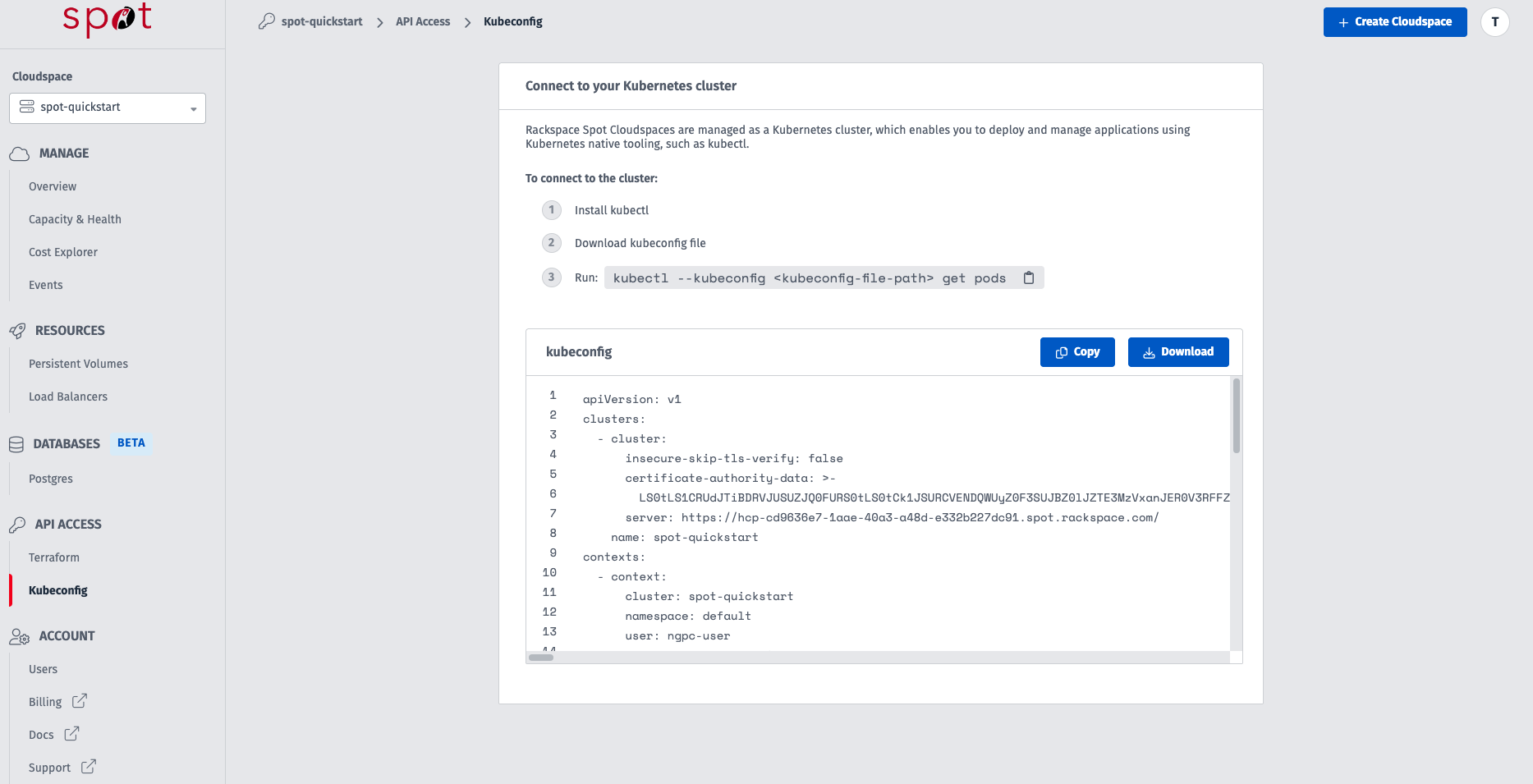
Task: Open Persistent Volumes under Resources
Action: point(78,364)
